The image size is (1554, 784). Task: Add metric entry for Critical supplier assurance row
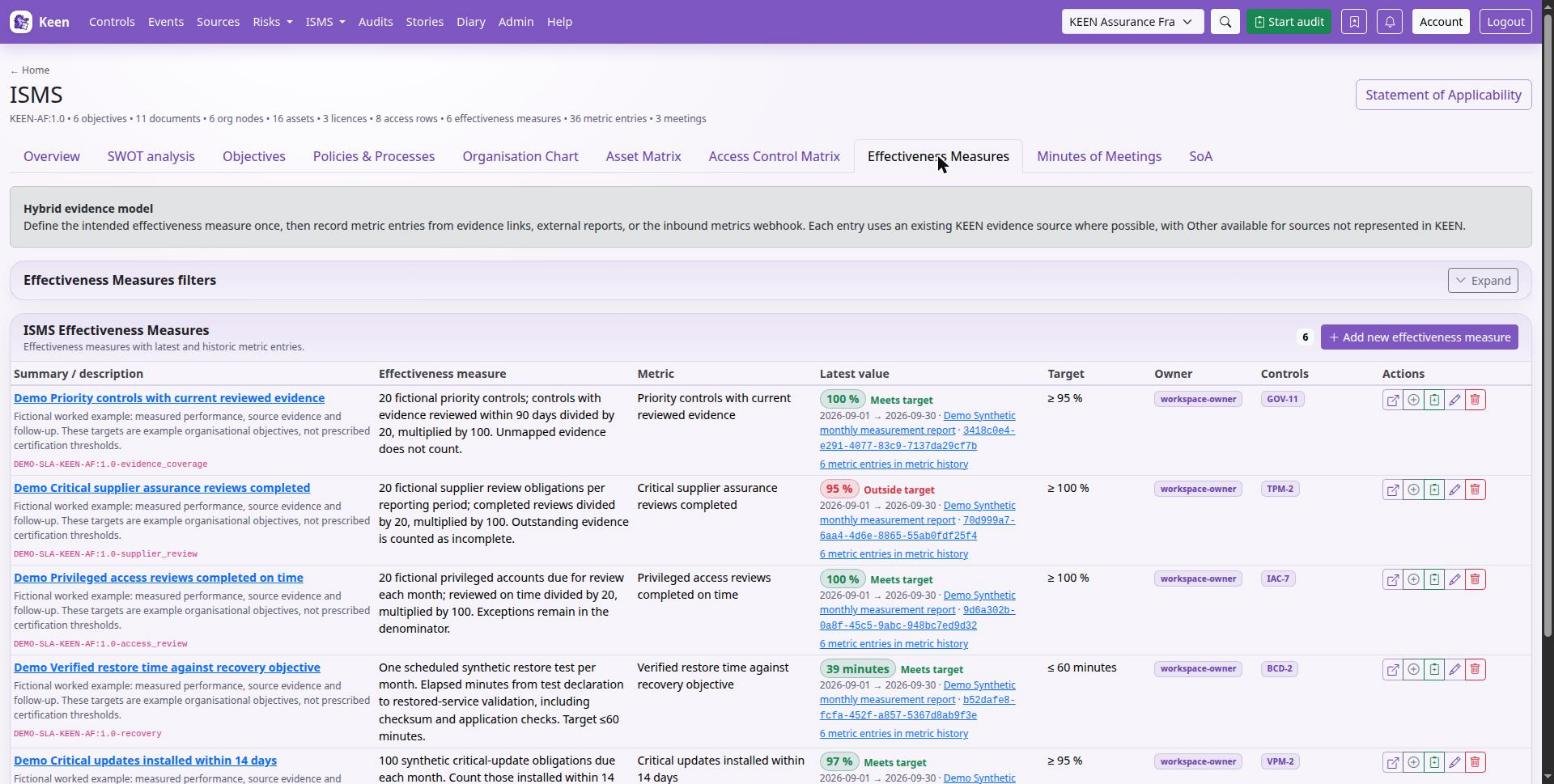(1413, 490)
